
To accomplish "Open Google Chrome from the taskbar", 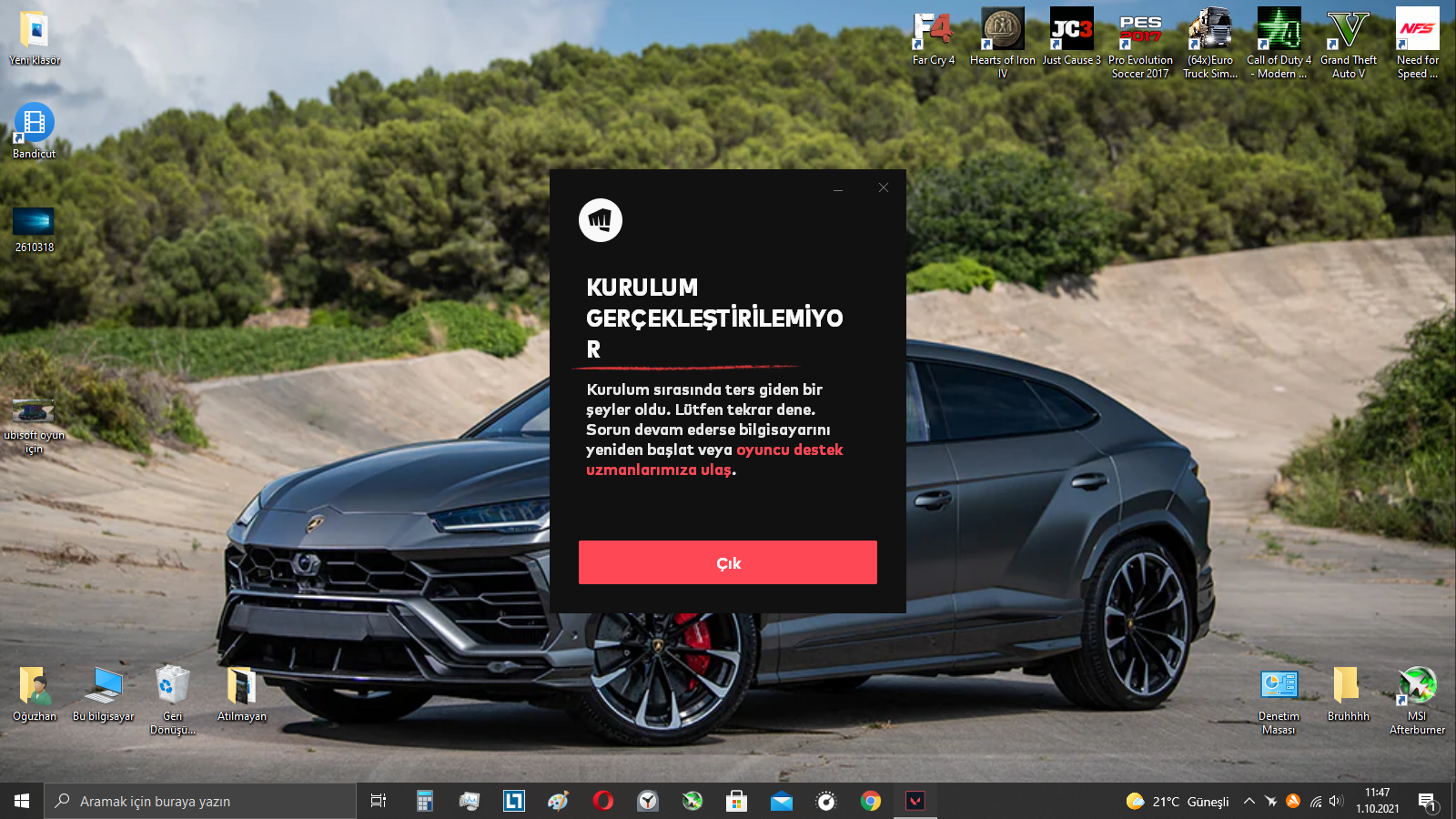I will pyautogui.click(x=871, y=801).
